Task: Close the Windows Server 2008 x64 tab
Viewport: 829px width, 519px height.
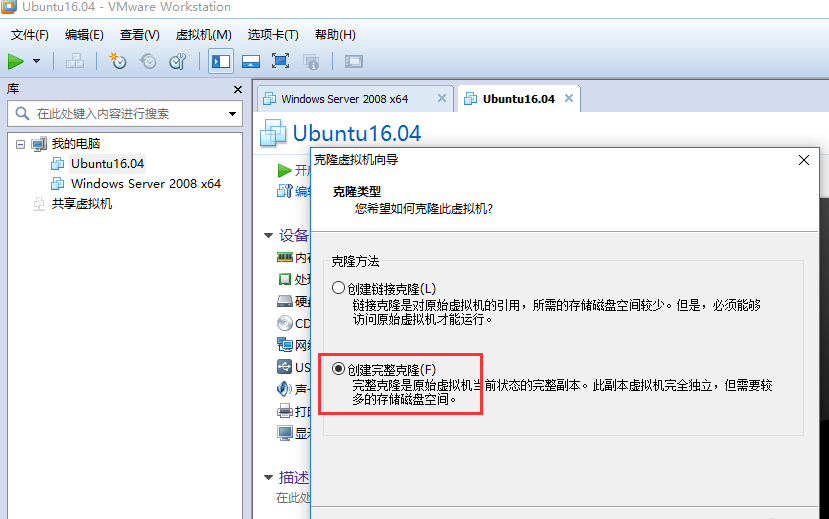Action: click(442, 98)
